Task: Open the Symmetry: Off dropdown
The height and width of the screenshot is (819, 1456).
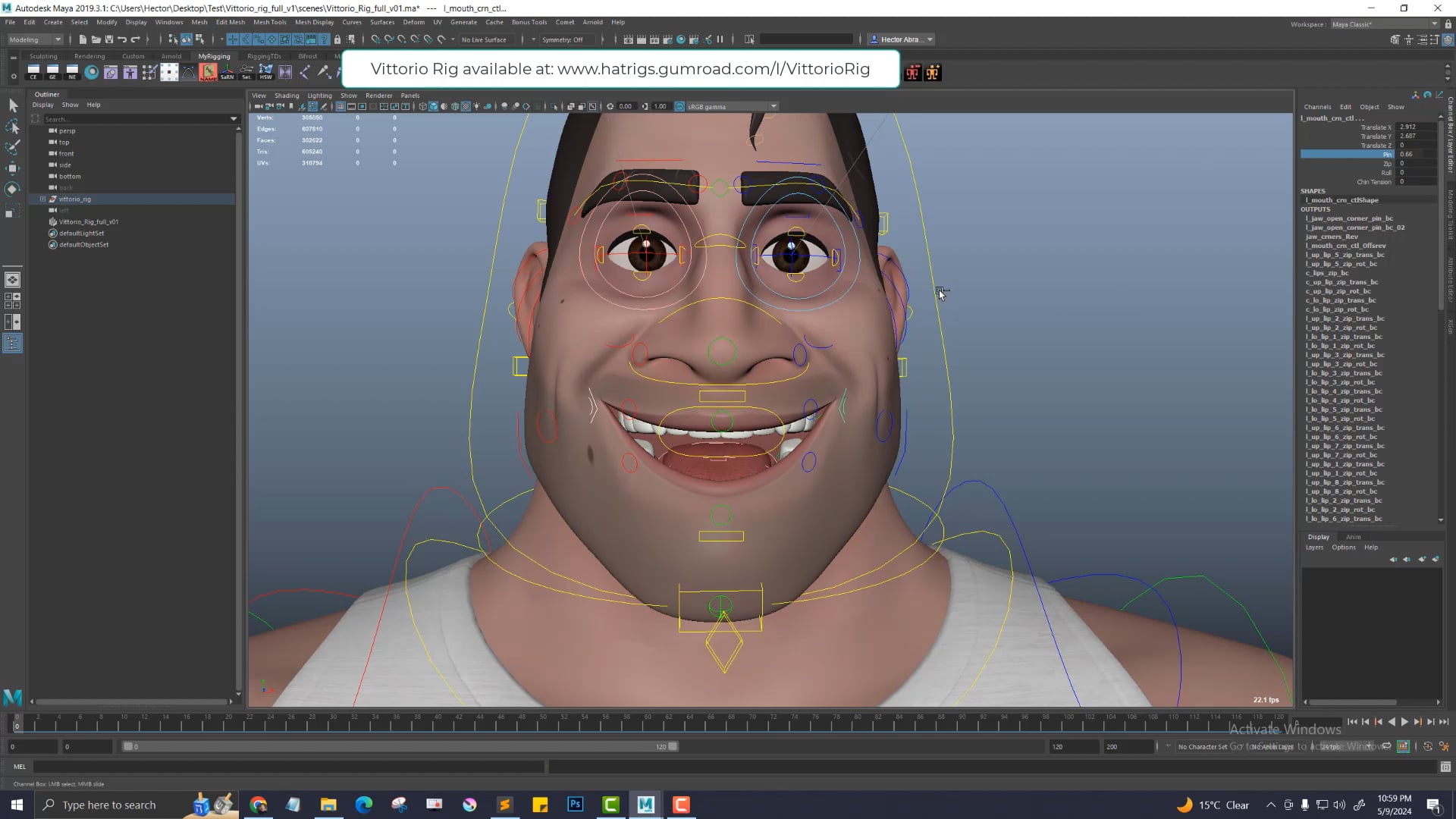Action: pos(567,39)
